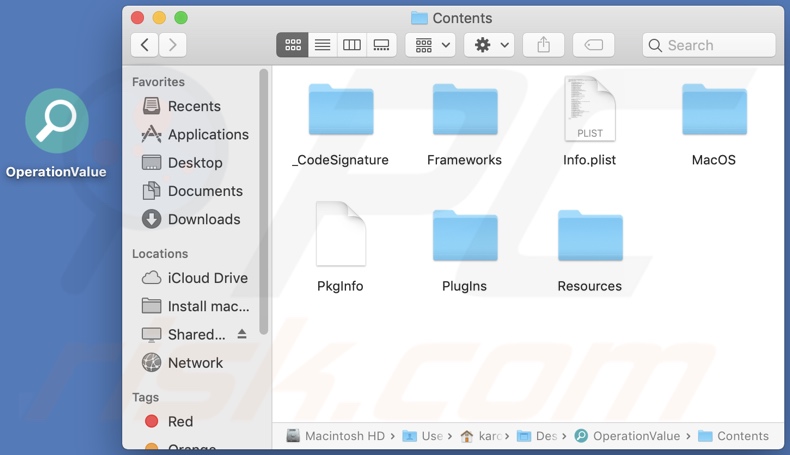The height and width of the screenshot is (455, 790).
Task: Open the gear action menu
Action: 491,45
